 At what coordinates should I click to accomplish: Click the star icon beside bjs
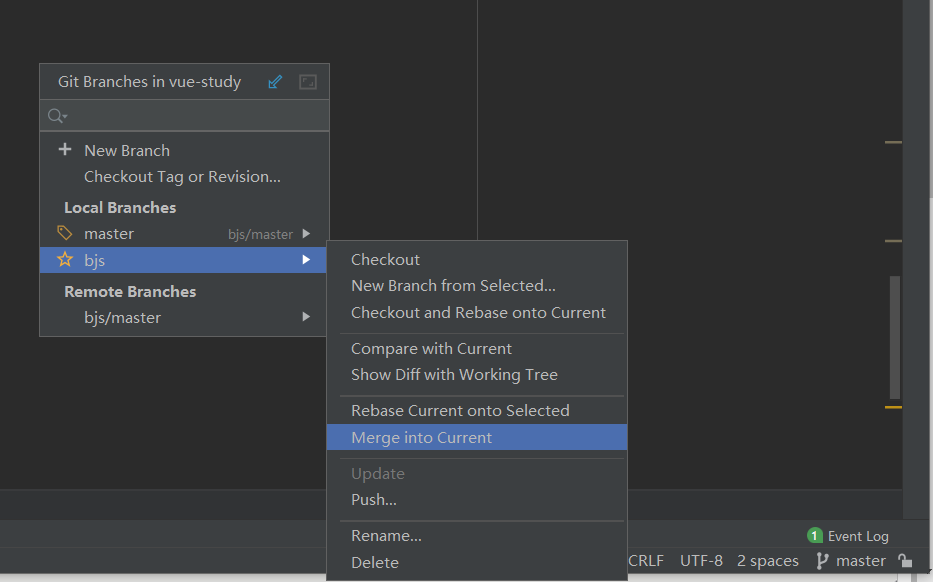65,260
